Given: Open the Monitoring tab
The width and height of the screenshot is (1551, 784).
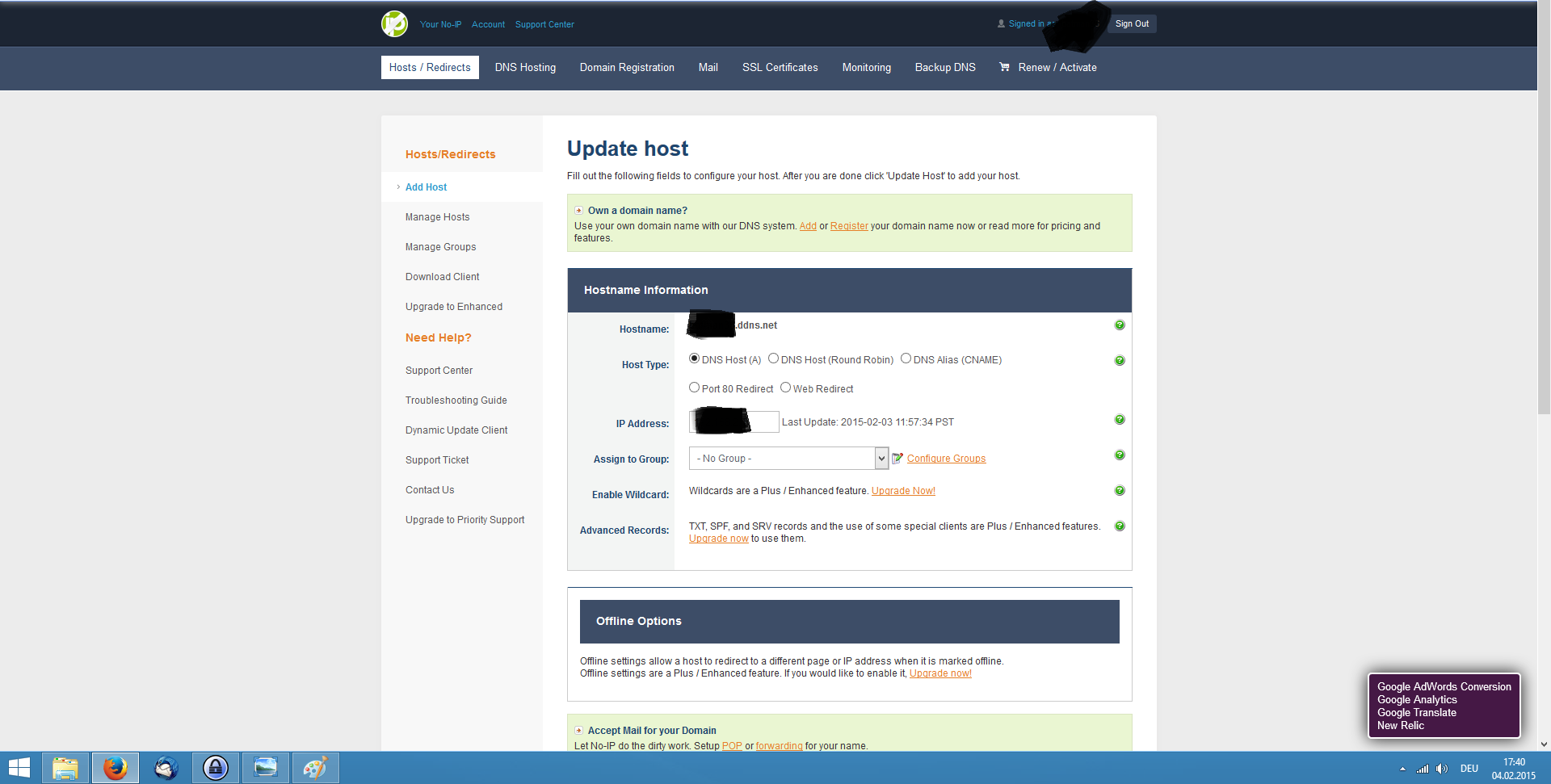Looking at the screenshot, I should click(x=867, y=67).
